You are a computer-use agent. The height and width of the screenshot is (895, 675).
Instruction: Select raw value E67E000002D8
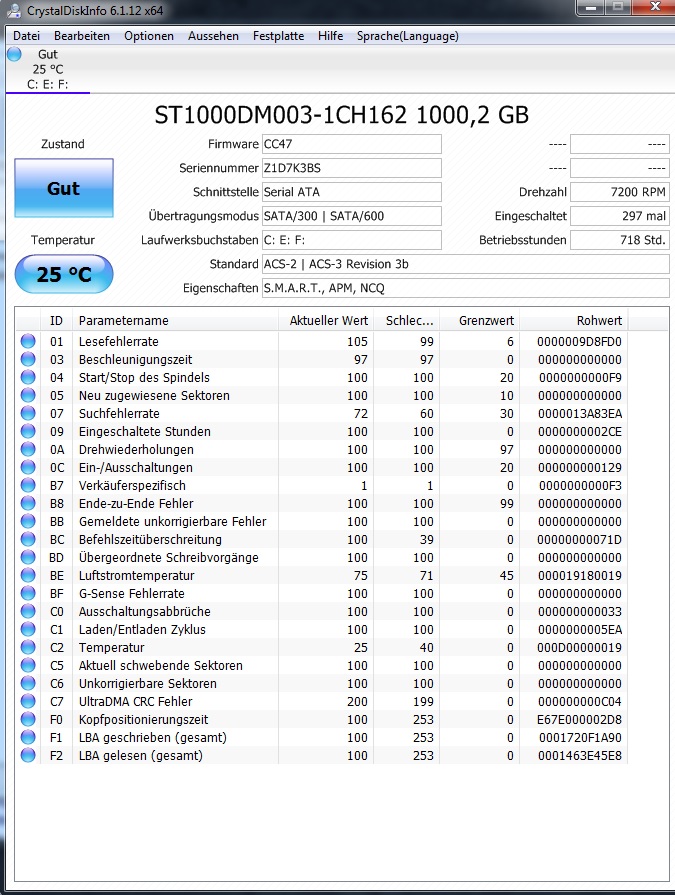[x=579, y=719]
